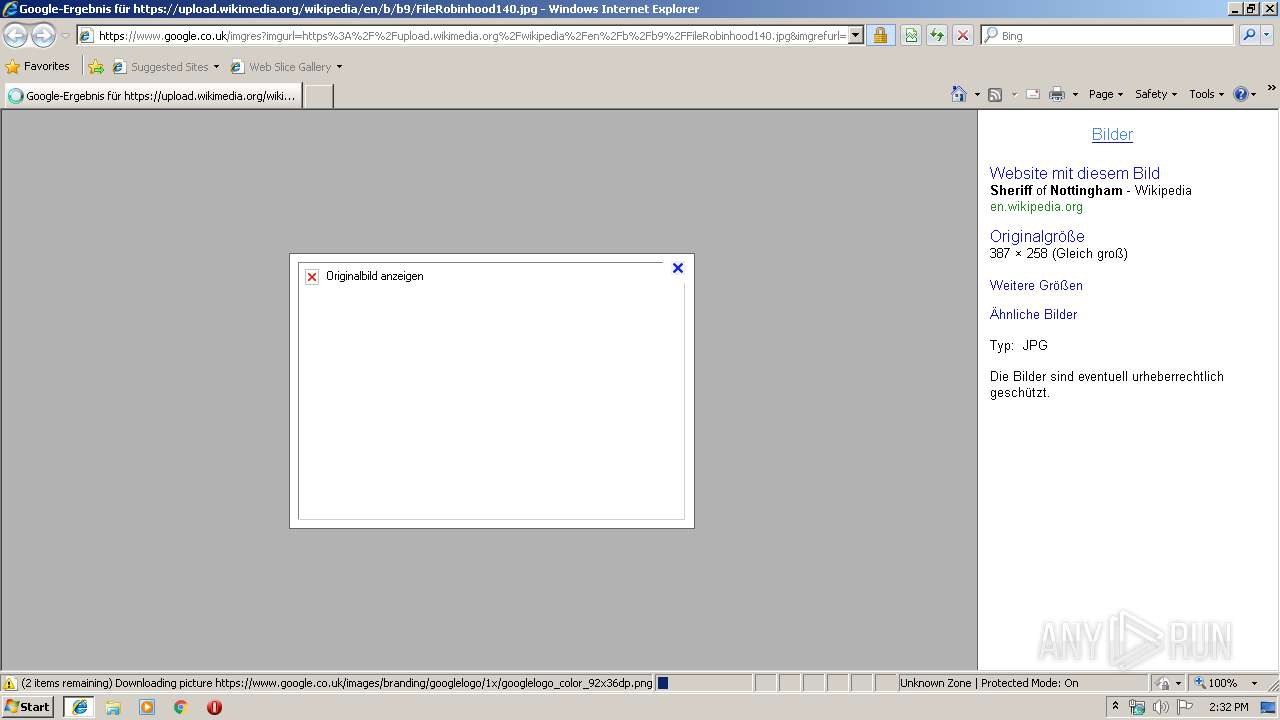Open Favorites star button
Screen dimensions: 1280x720
38,67
